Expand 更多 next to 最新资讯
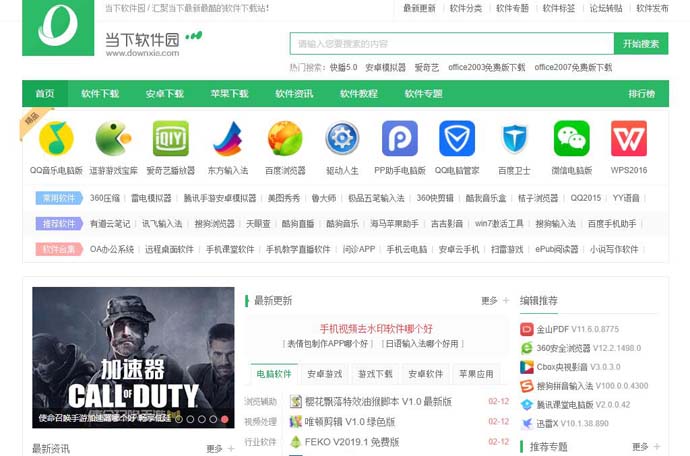Screen dimensions: 690x456 220,449
